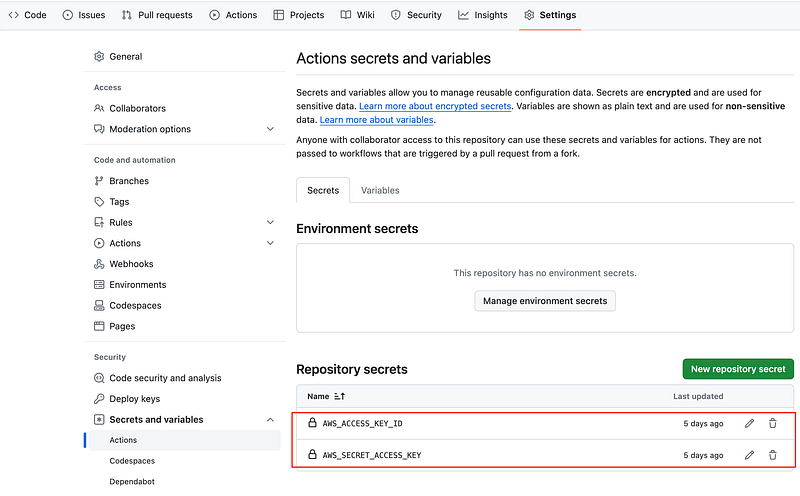The width and height of the screenshot is (800, 496).
Task: Click the sidebar Actions play icon
Action: tap(99, 243)
